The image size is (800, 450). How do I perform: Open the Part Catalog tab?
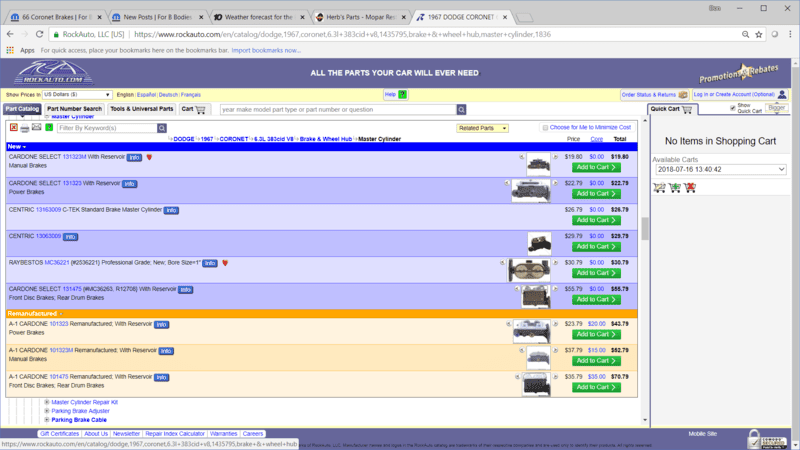tap(22, 109)
